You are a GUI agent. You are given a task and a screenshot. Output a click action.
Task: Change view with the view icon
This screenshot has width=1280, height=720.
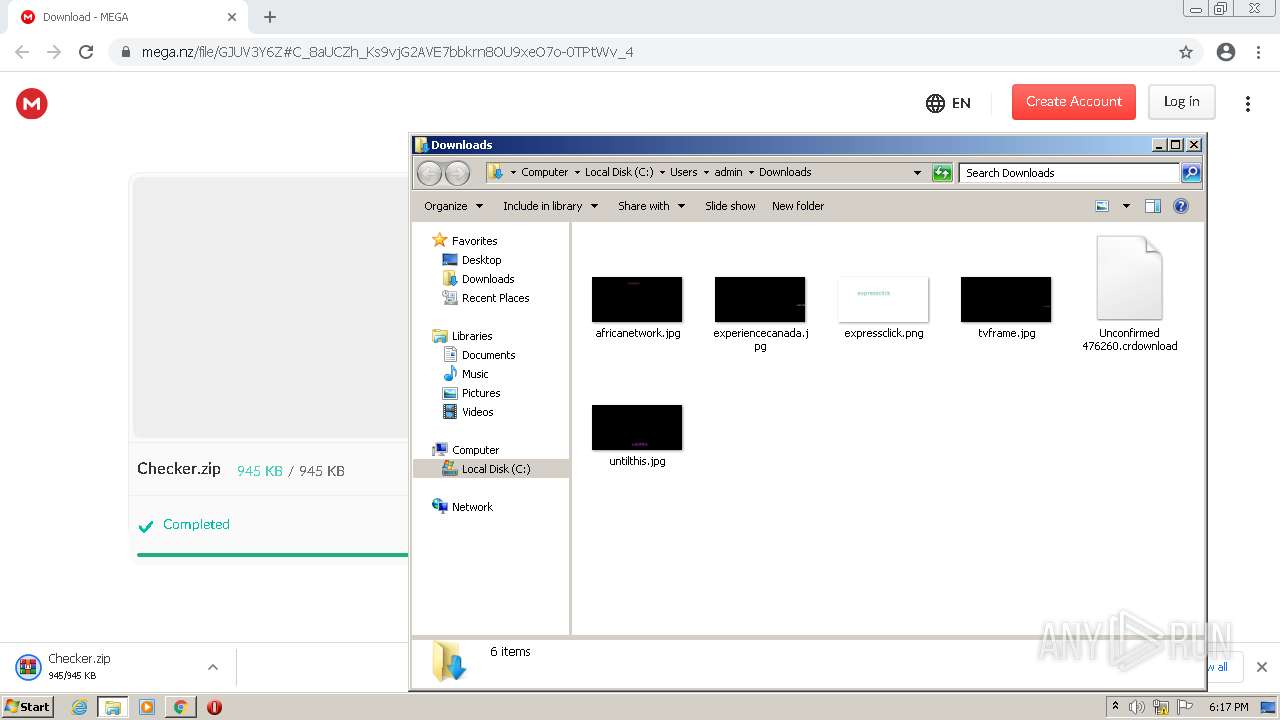click(x=1102, y=206)
